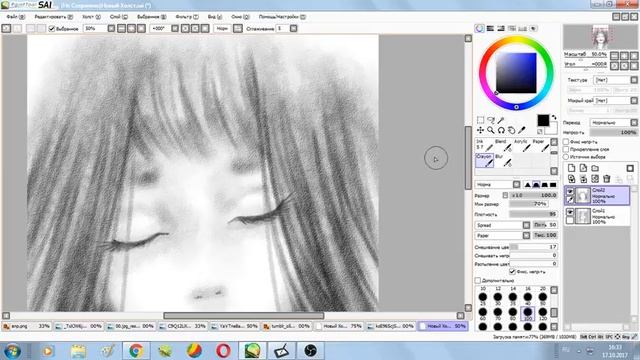This screenshot has width=640, height=360.
Task: Choose the Blend brush preset
Action: (503, 145)
